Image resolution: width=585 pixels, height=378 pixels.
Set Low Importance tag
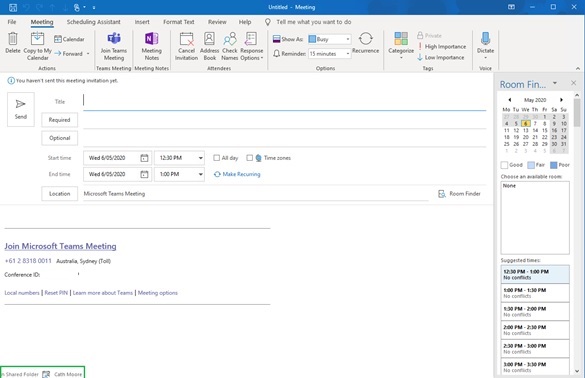pyautogui.click(x=441, y=57)
